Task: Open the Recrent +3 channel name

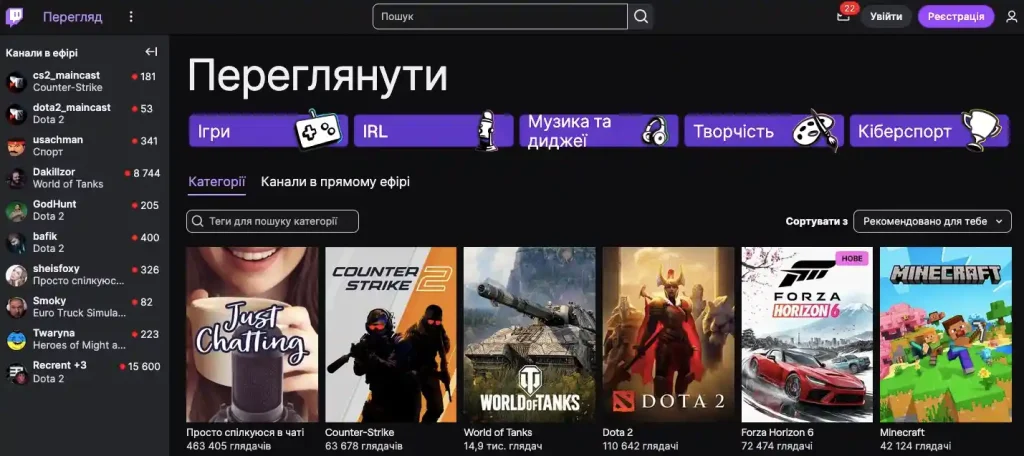Action: click(60, 365)
